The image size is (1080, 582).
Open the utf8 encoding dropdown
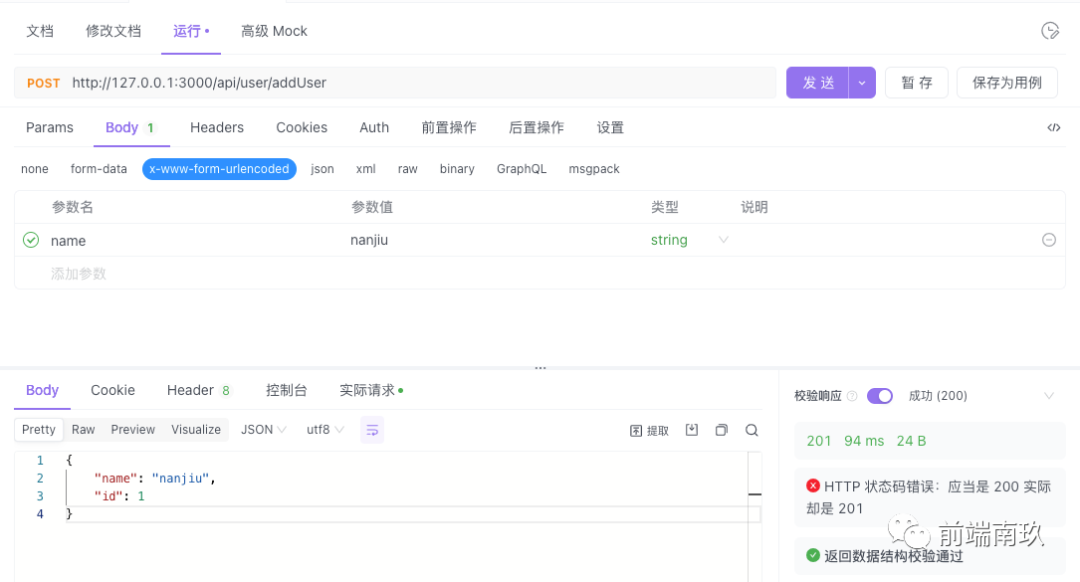(322, 429)
